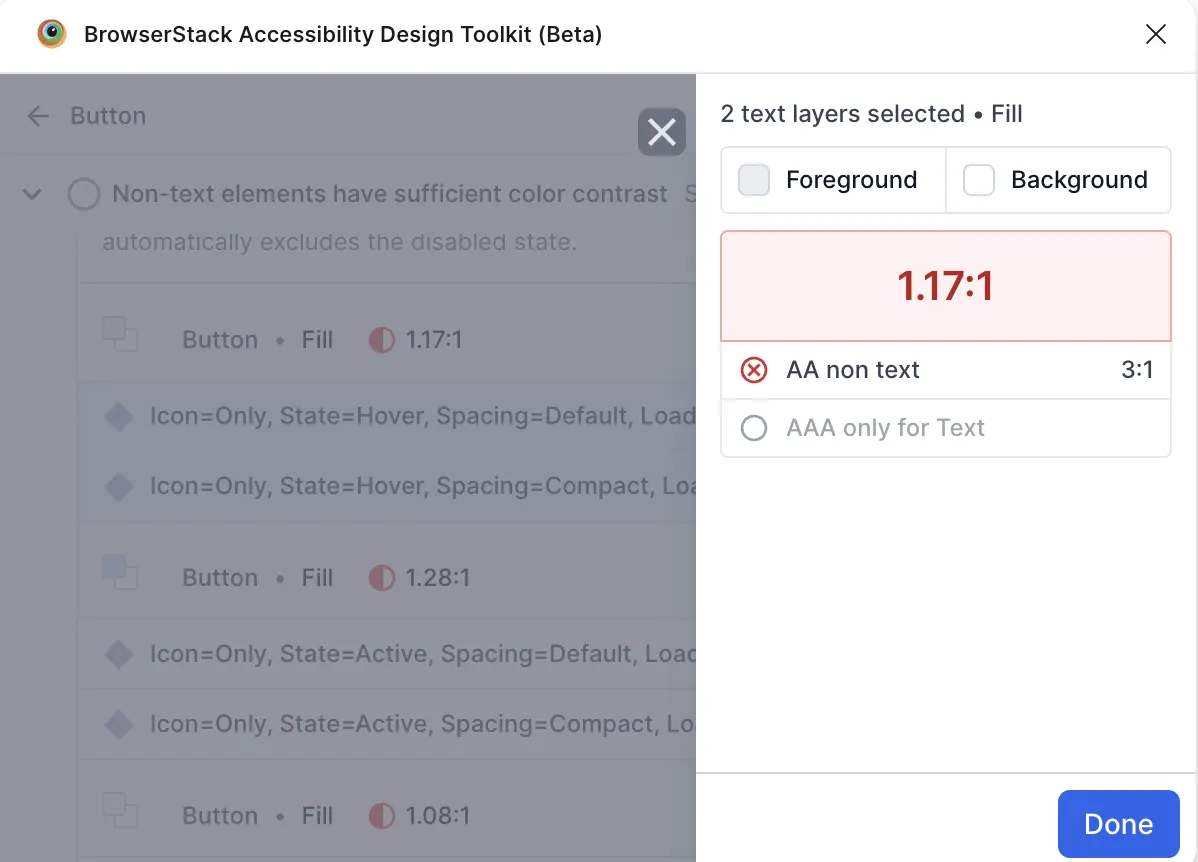The height and width of the screenshot is (862, 1198).
Task: Click the BrowserStack eye logo icon
Action: coord(52,34)
